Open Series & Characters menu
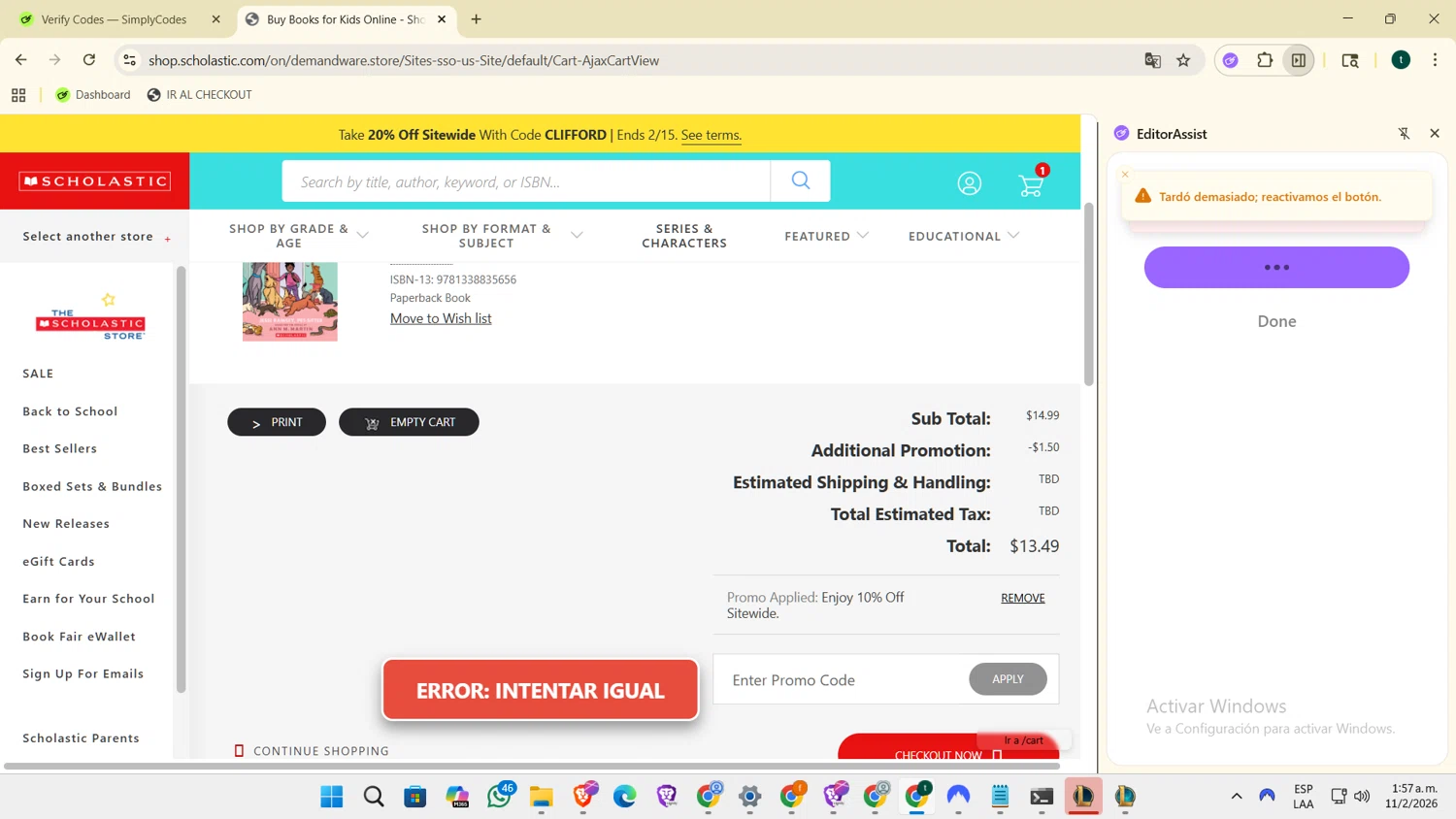 (x=684, y=236)
